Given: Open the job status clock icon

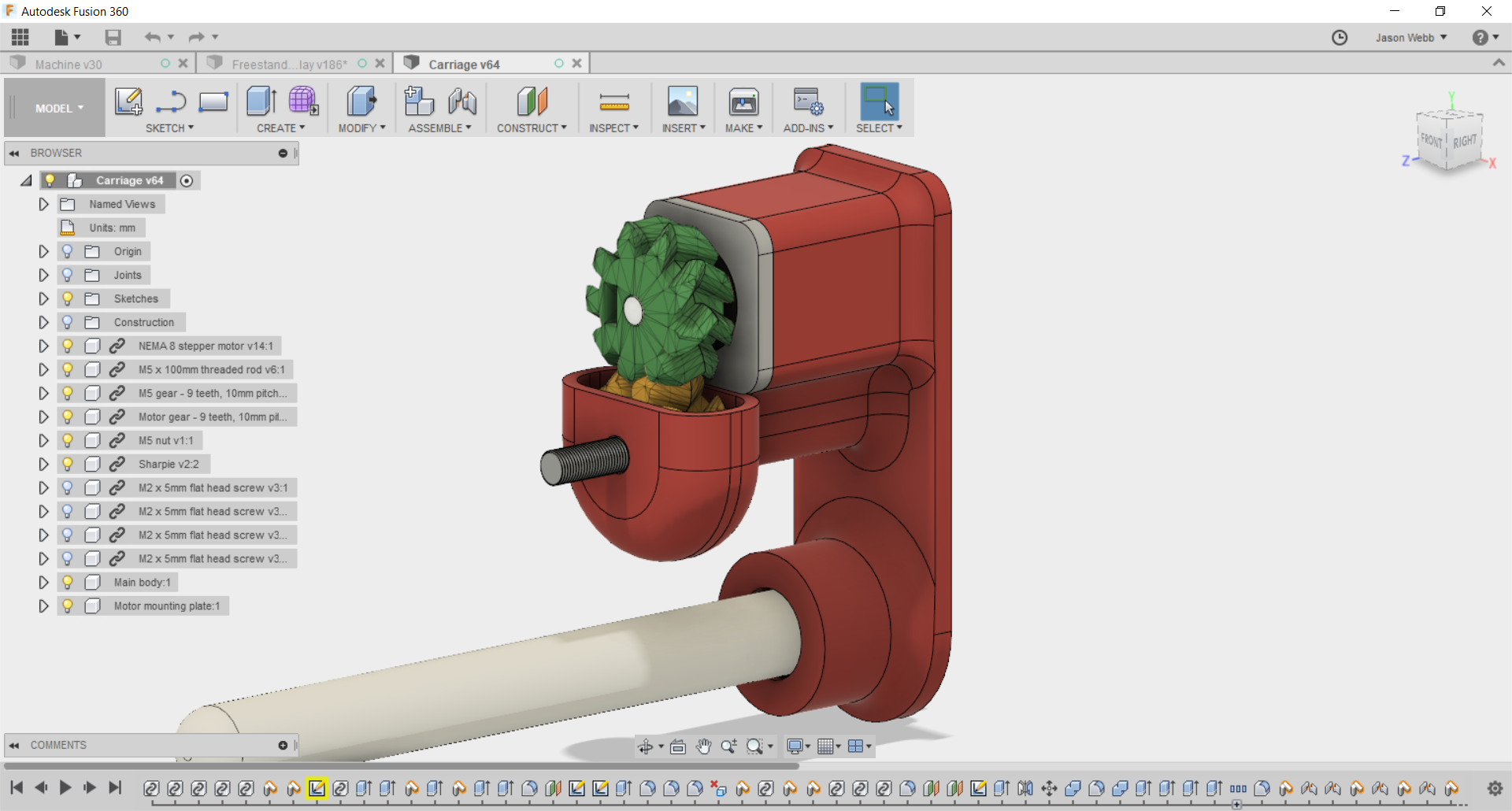Looking at the screenshot, I should (x=1340, y=37).
